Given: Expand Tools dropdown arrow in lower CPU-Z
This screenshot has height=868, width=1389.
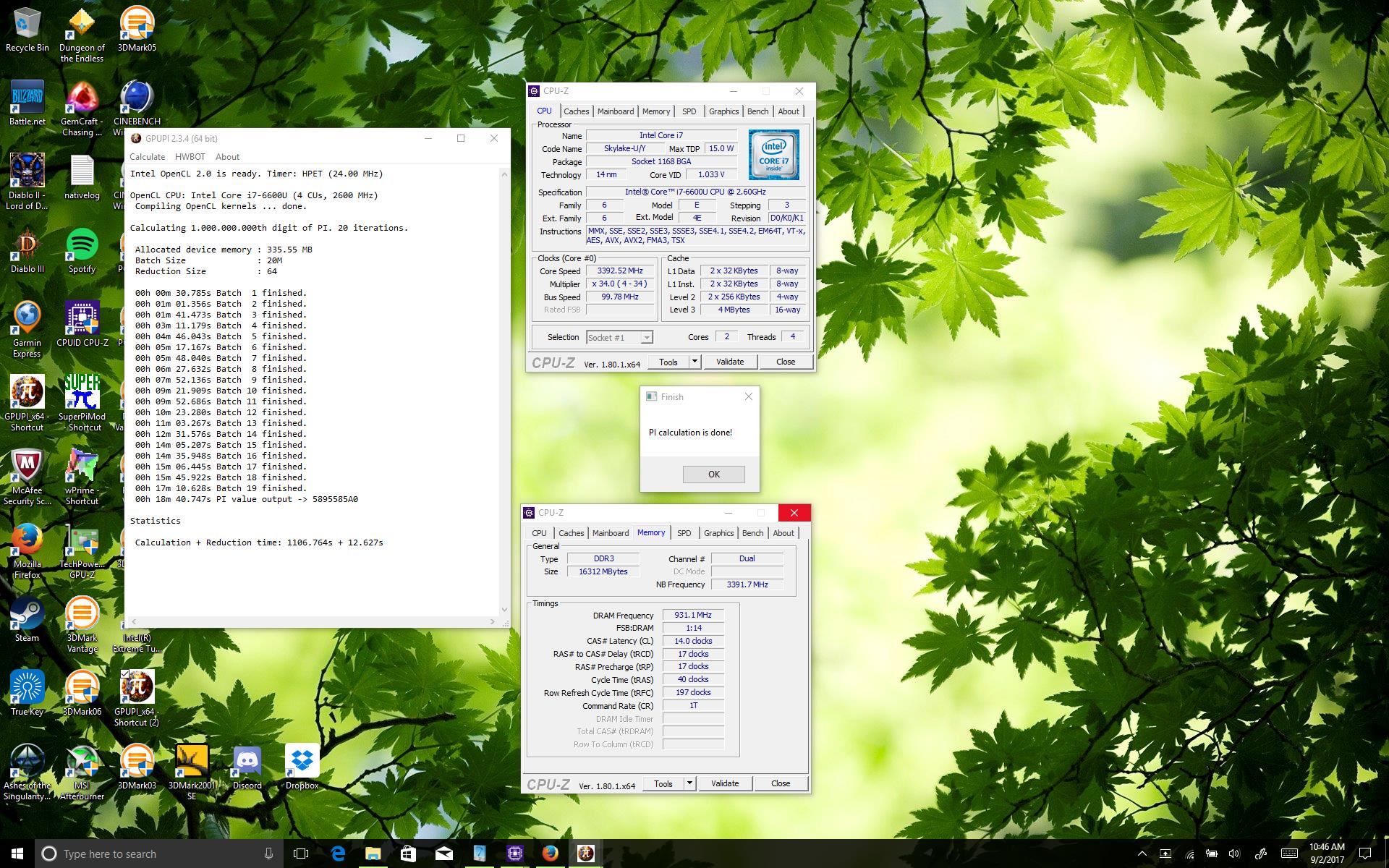Looking at the screenshot, I should 689,783.
